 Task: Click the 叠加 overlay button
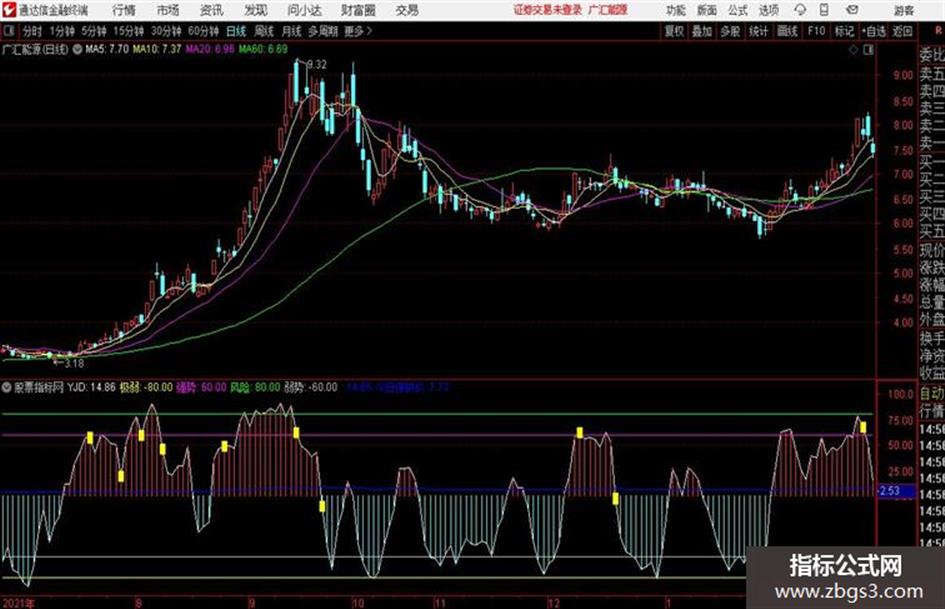pyautogui.click(x=702, y=31)
